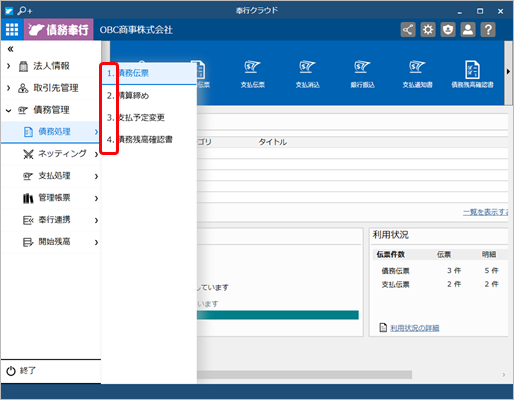Open the app grid launcher icon
The height and width of the screenshot is (400, 514).
12,30
